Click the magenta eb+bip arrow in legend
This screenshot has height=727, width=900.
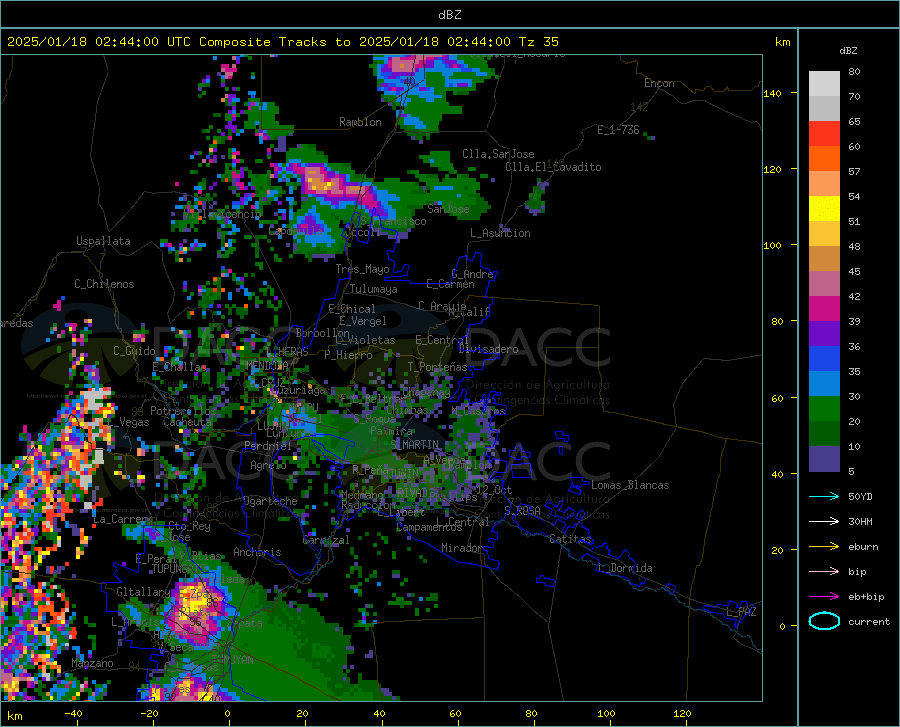click(824, 597)
